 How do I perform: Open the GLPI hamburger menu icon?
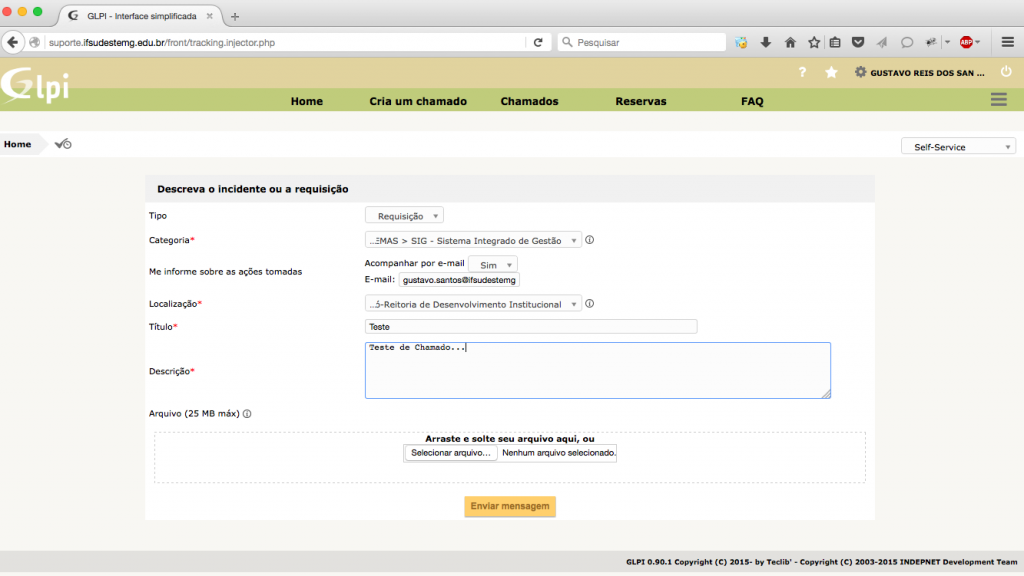[x=998, y=99]
